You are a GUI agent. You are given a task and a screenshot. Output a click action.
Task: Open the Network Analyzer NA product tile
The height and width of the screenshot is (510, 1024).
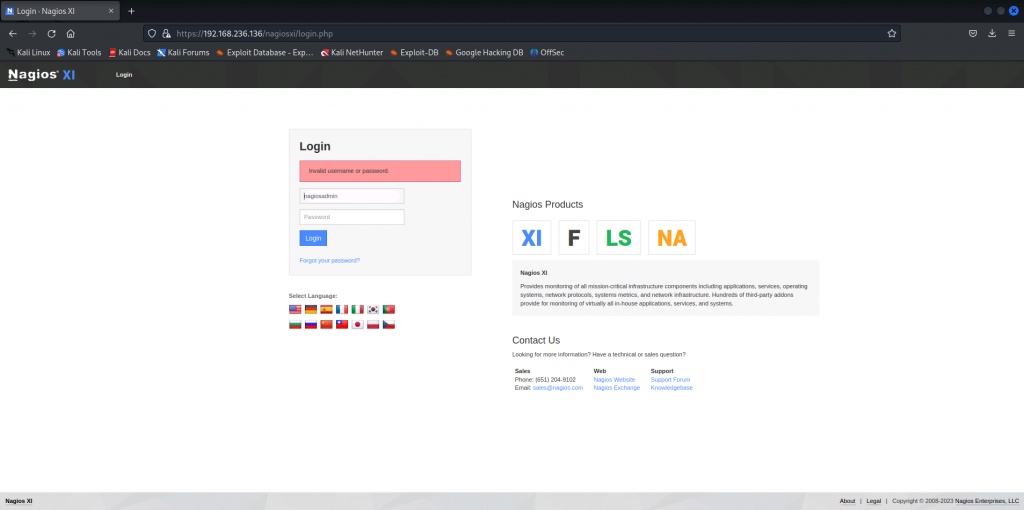672,238
